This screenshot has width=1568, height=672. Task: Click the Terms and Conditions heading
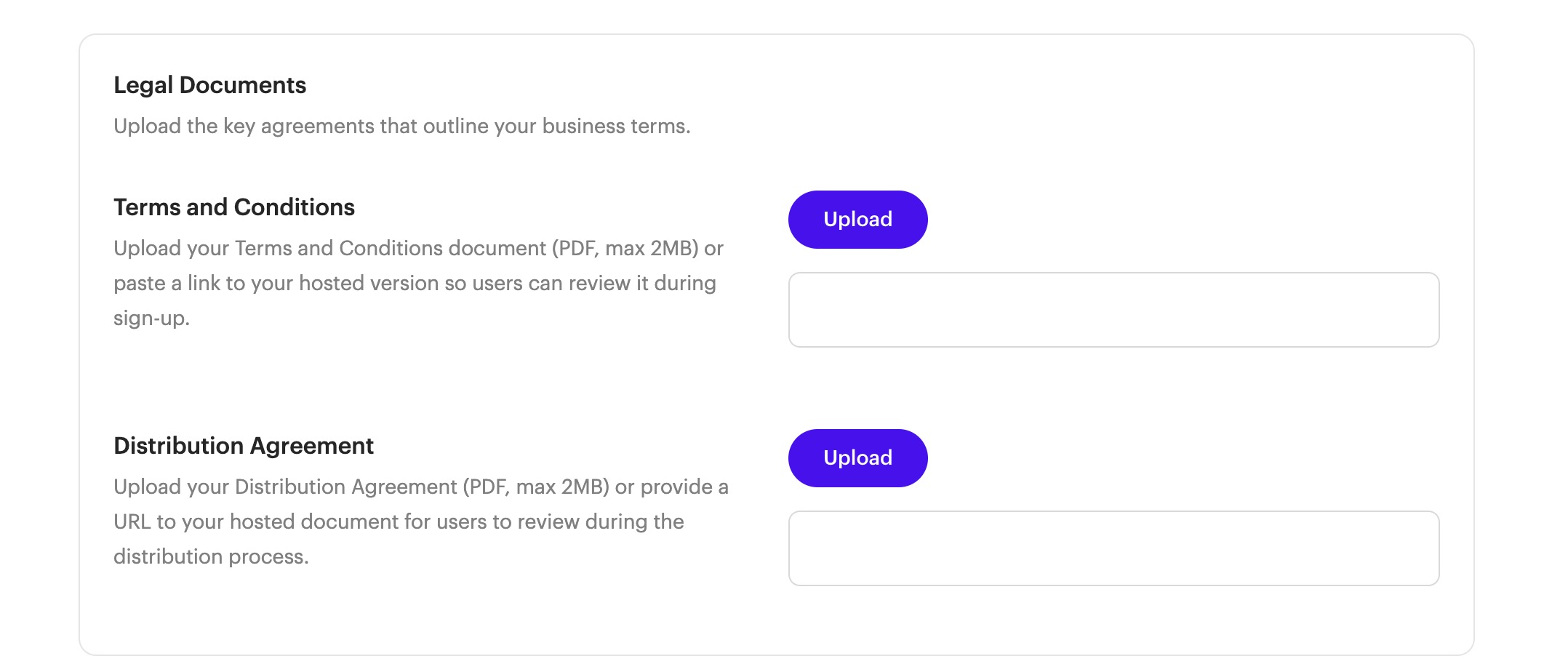point(234,207)
